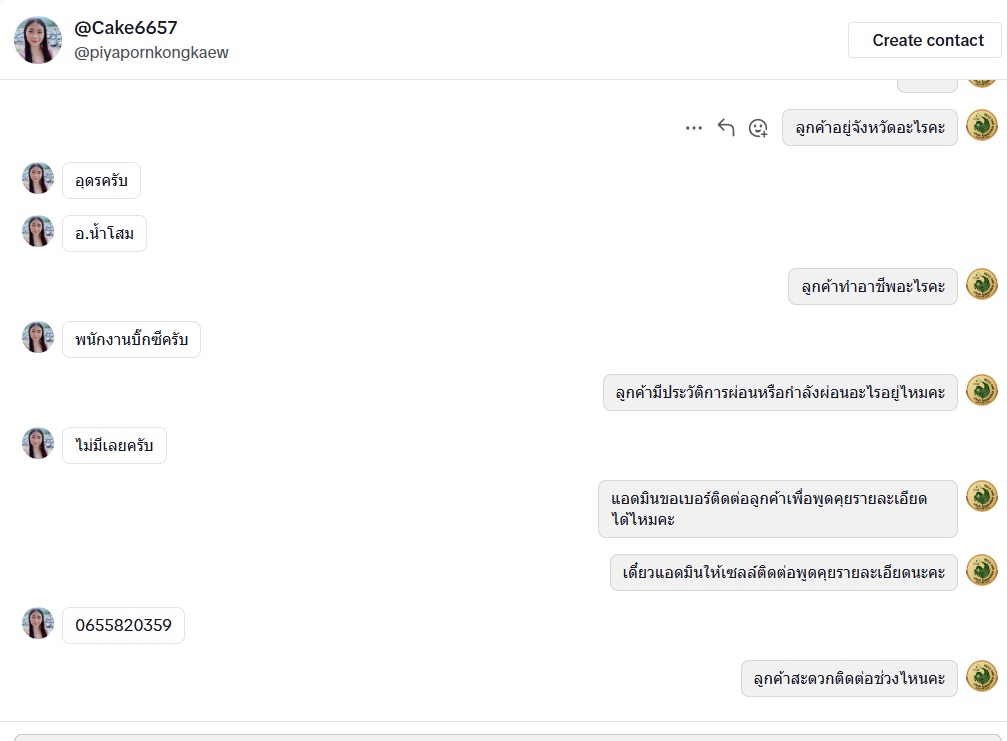Click the @Cake6657 display name
Screen dimensions: 1007x741
[x=126, y=28]
